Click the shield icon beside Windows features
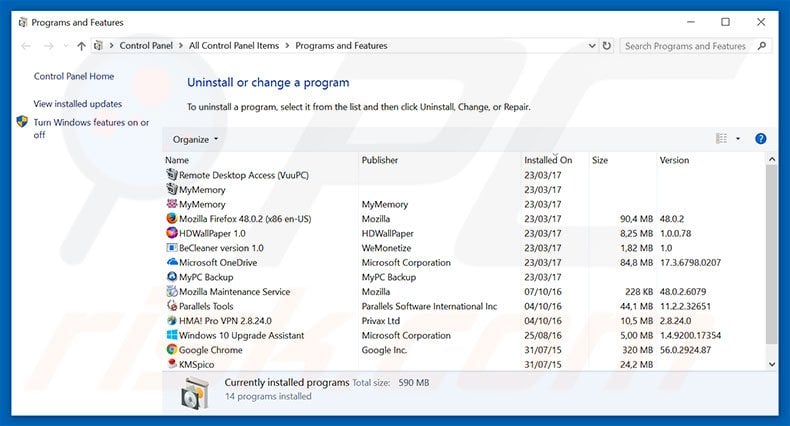This screenshot has width=790, height=426. [x=22, y=122]
